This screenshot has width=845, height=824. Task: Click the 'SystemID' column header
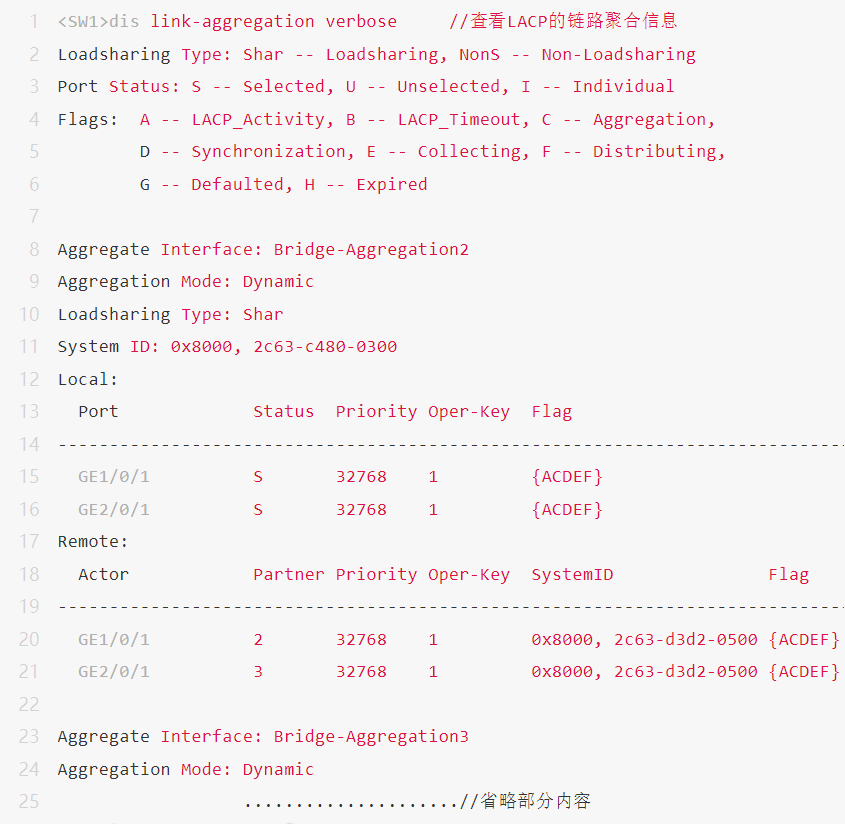coord(572,575)
